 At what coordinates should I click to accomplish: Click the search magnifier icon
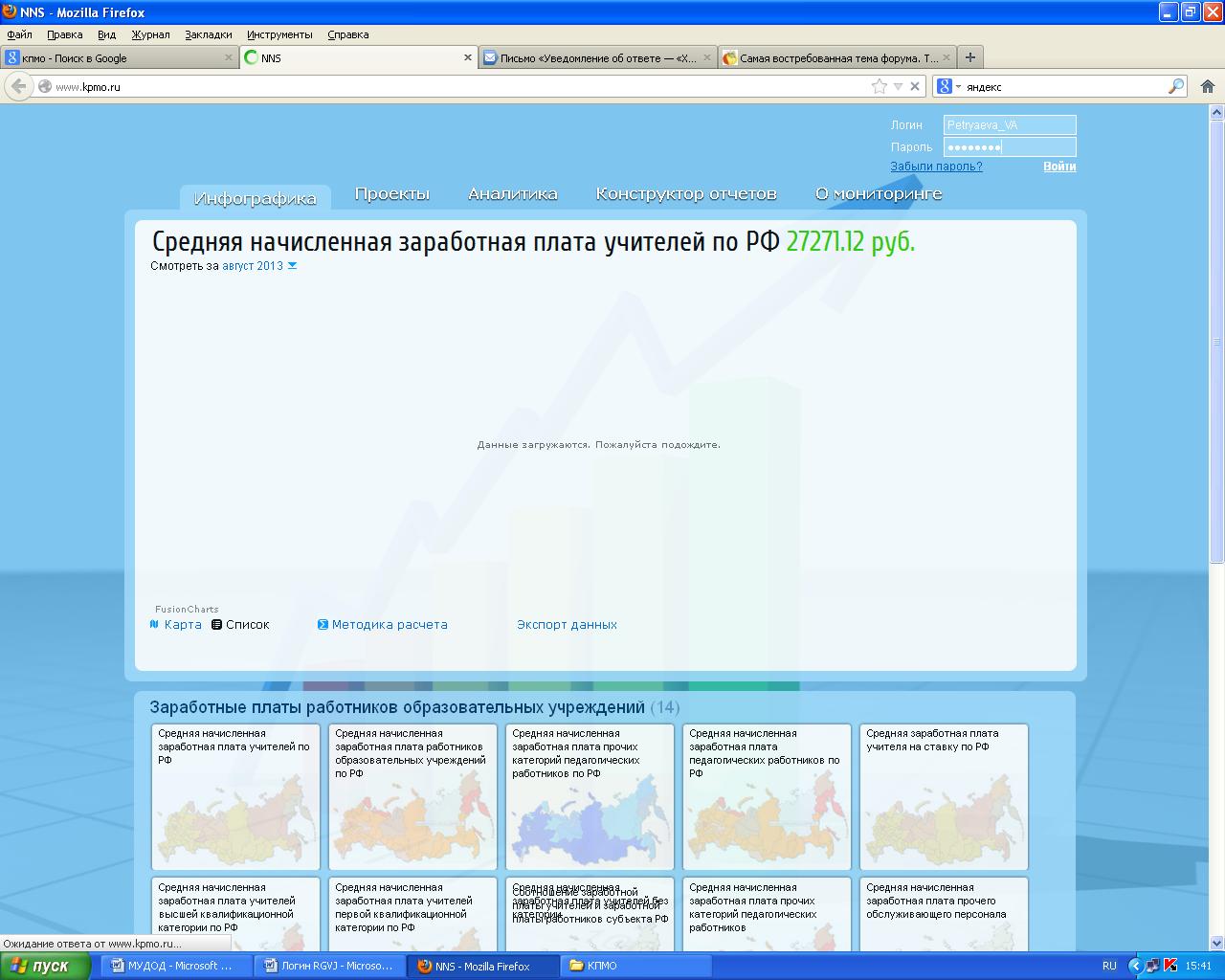[x=1175, y=86]
